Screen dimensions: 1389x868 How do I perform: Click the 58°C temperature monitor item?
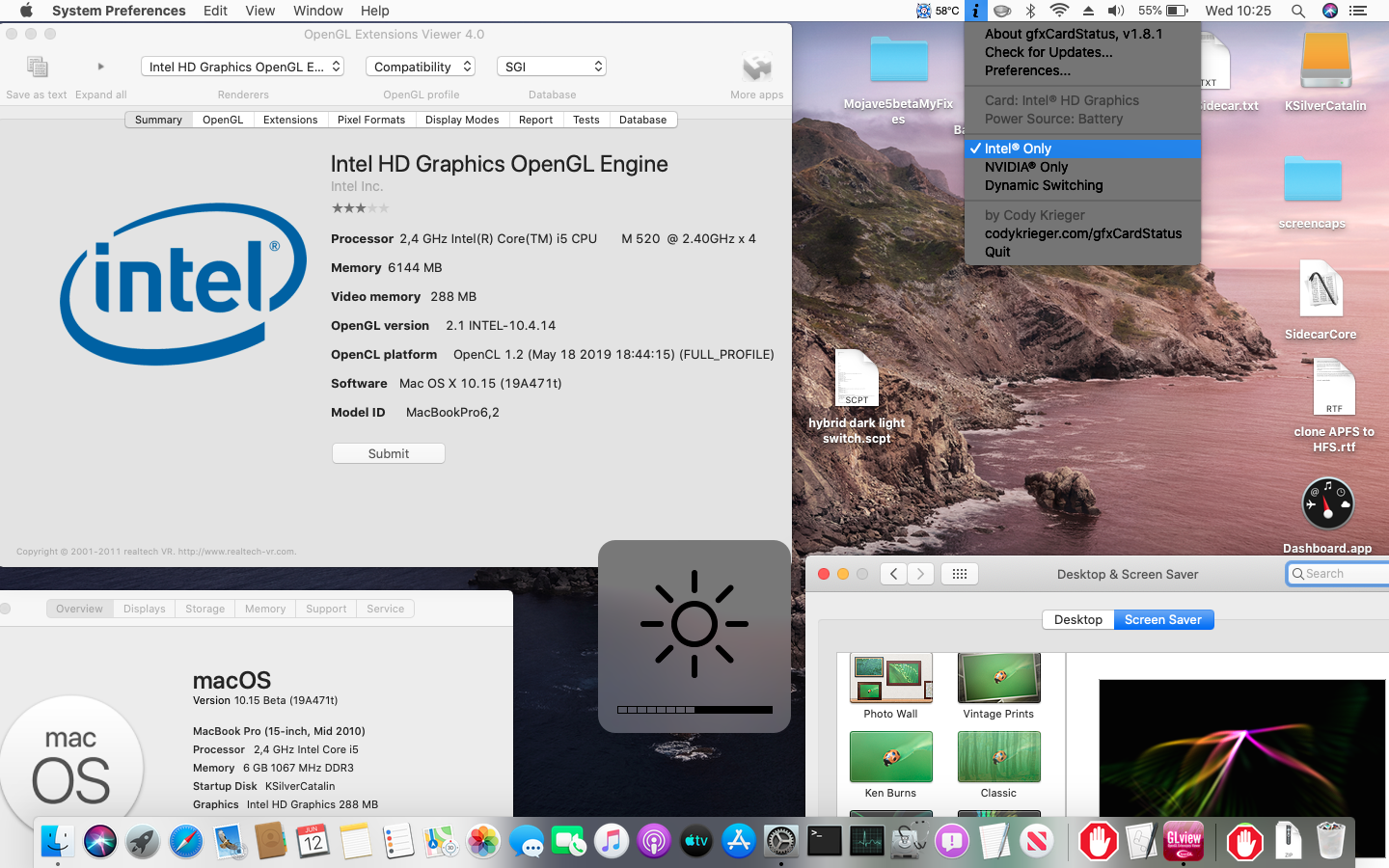938,11
